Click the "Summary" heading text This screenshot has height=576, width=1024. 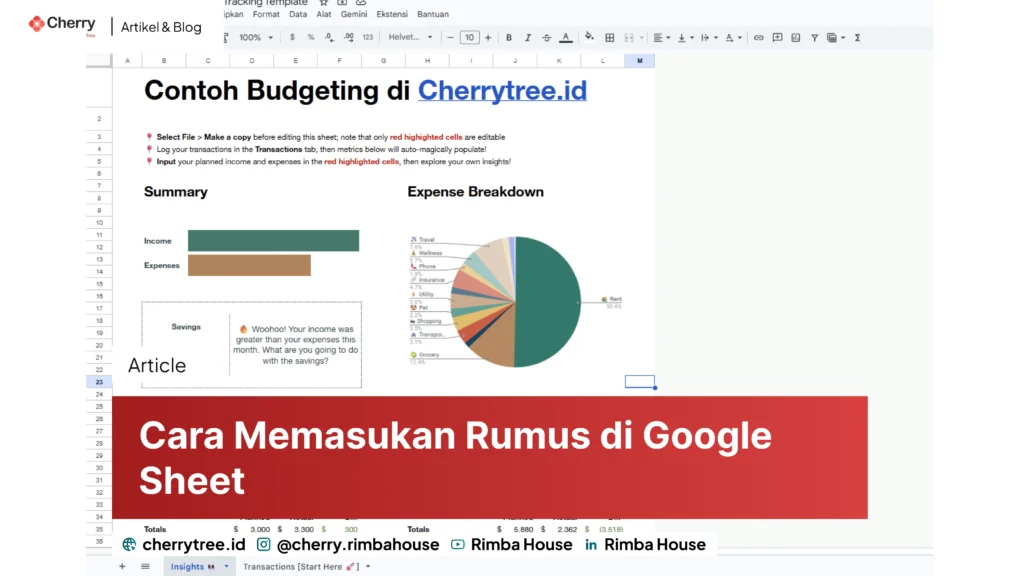176,191
